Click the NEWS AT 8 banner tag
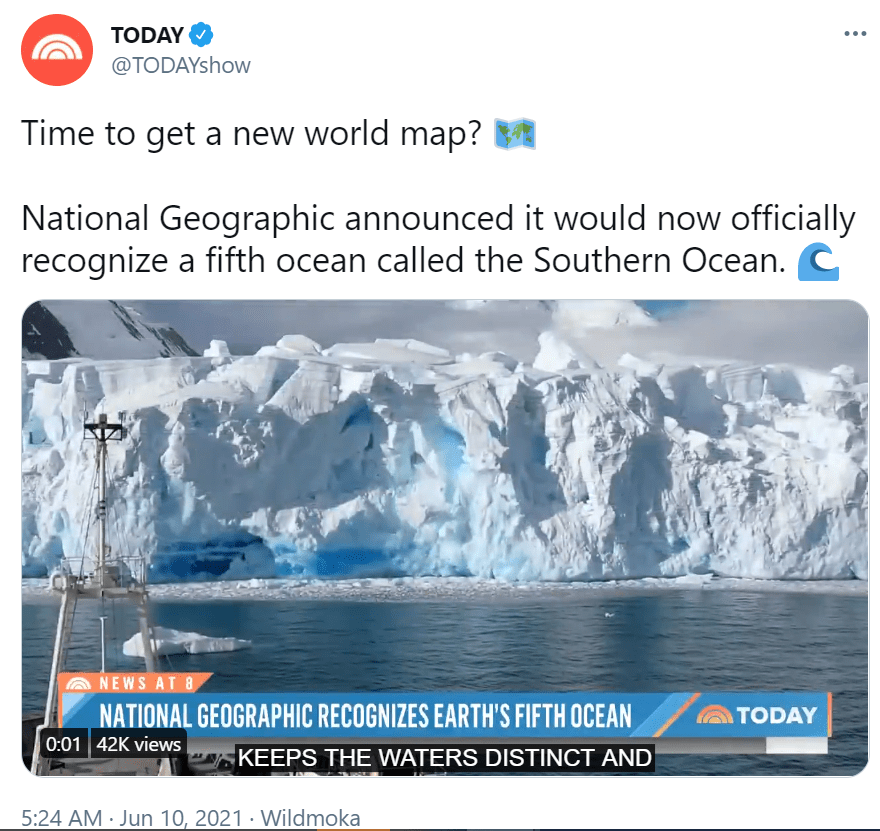880x831 pixels. tap(134, 683)
